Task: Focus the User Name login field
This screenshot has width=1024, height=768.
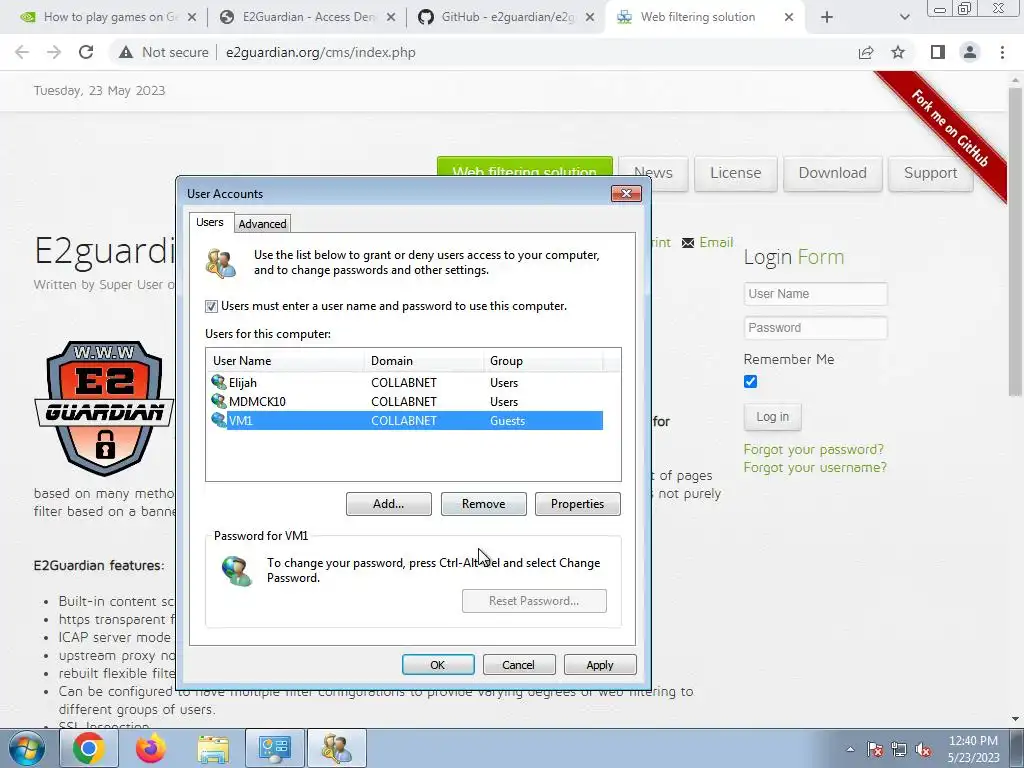Action: (816, 294)
